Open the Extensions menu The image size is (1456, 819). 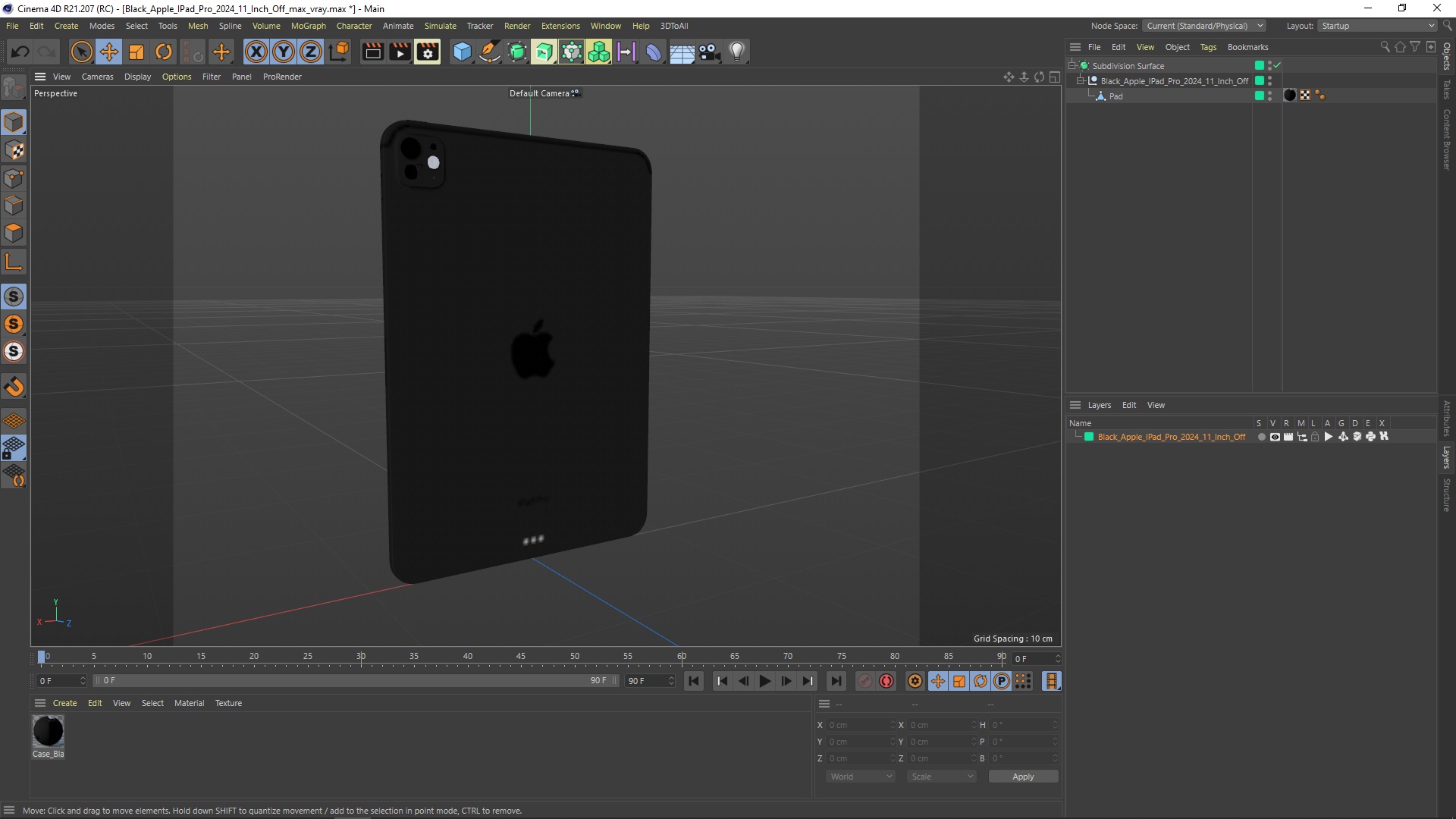560,26
